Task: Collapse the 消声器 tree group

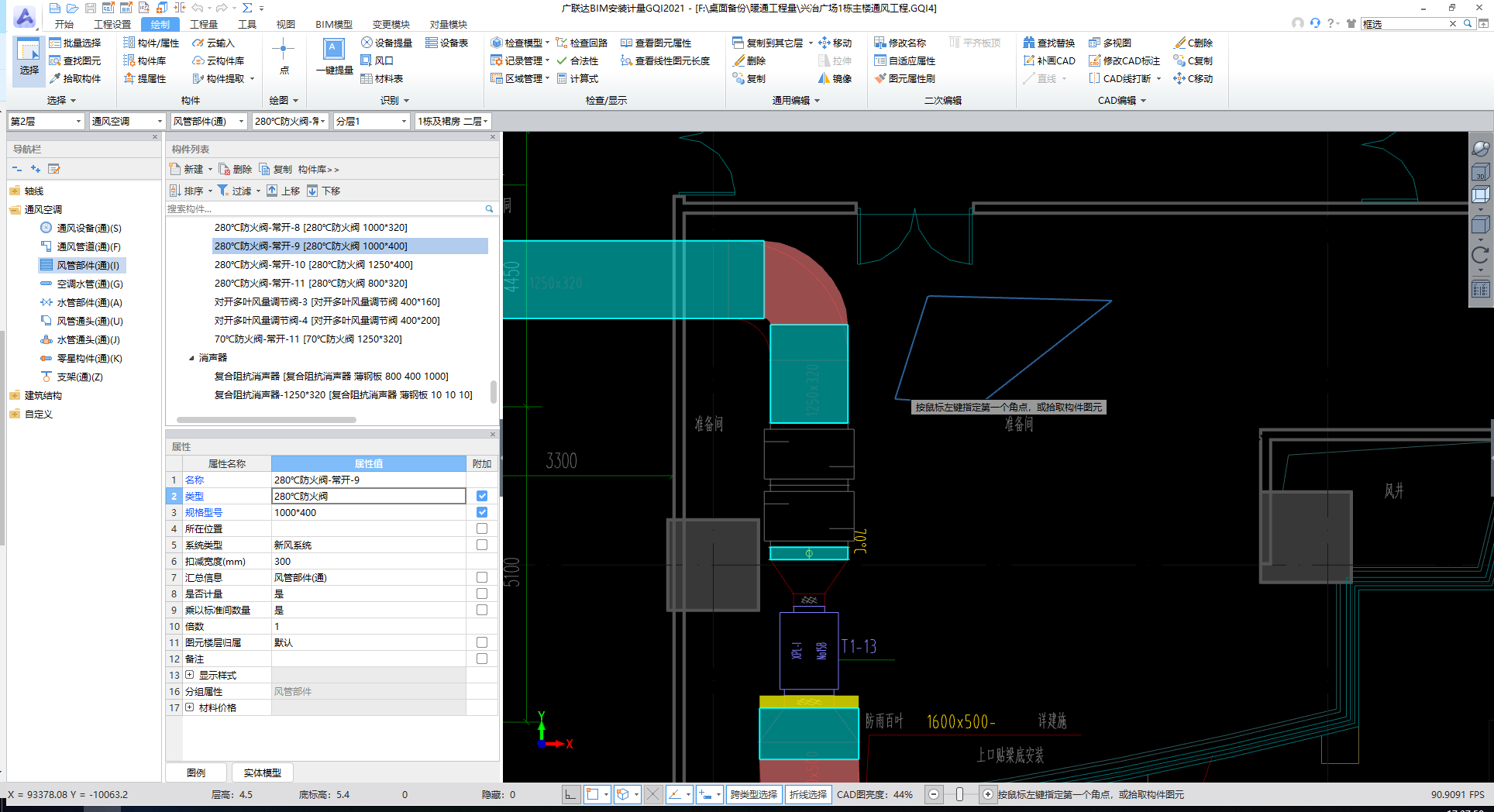Action: pos(191,358)
